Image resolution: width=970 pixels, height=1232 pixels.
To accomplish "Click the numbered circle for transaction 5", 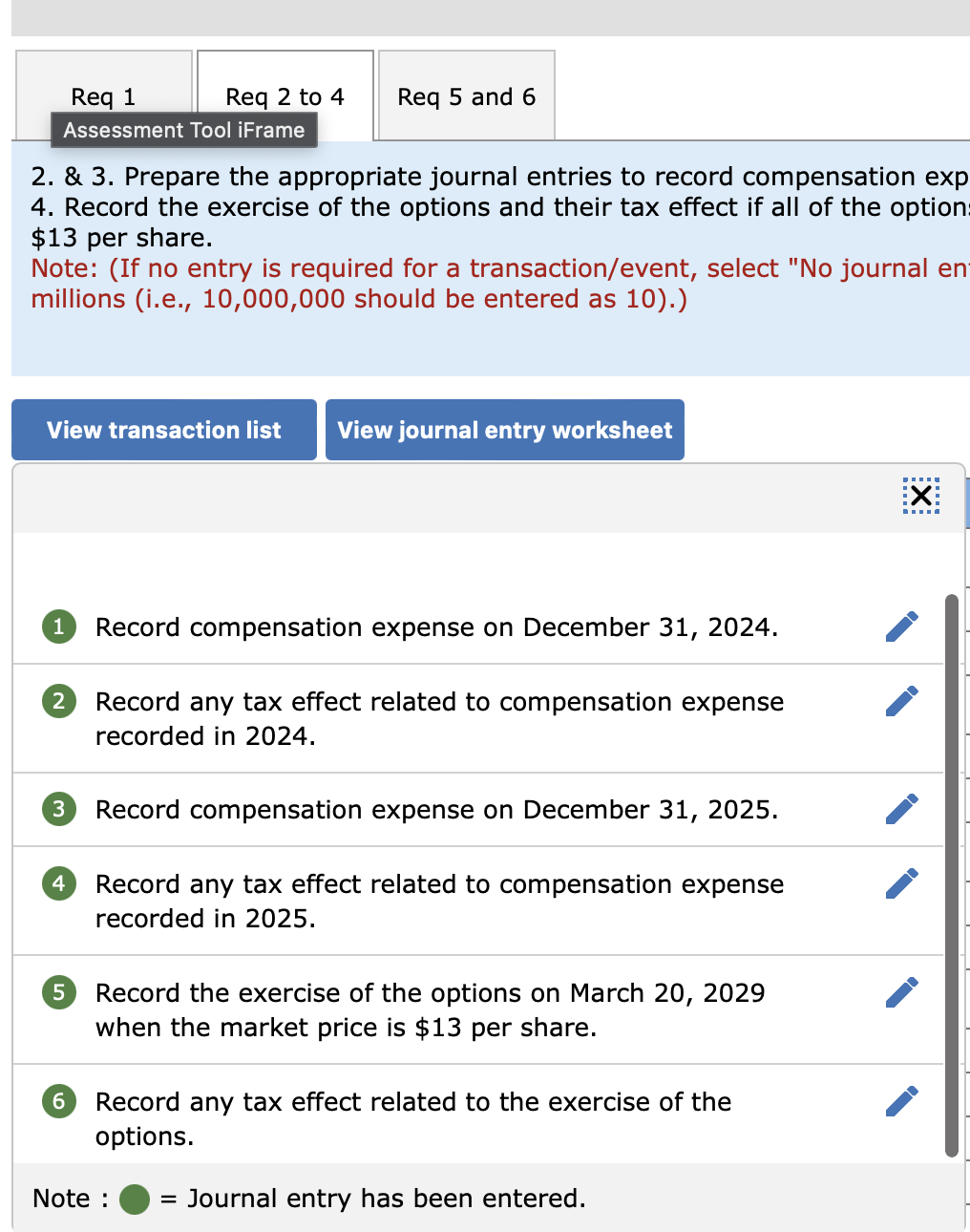I will (x=58, y=992).
